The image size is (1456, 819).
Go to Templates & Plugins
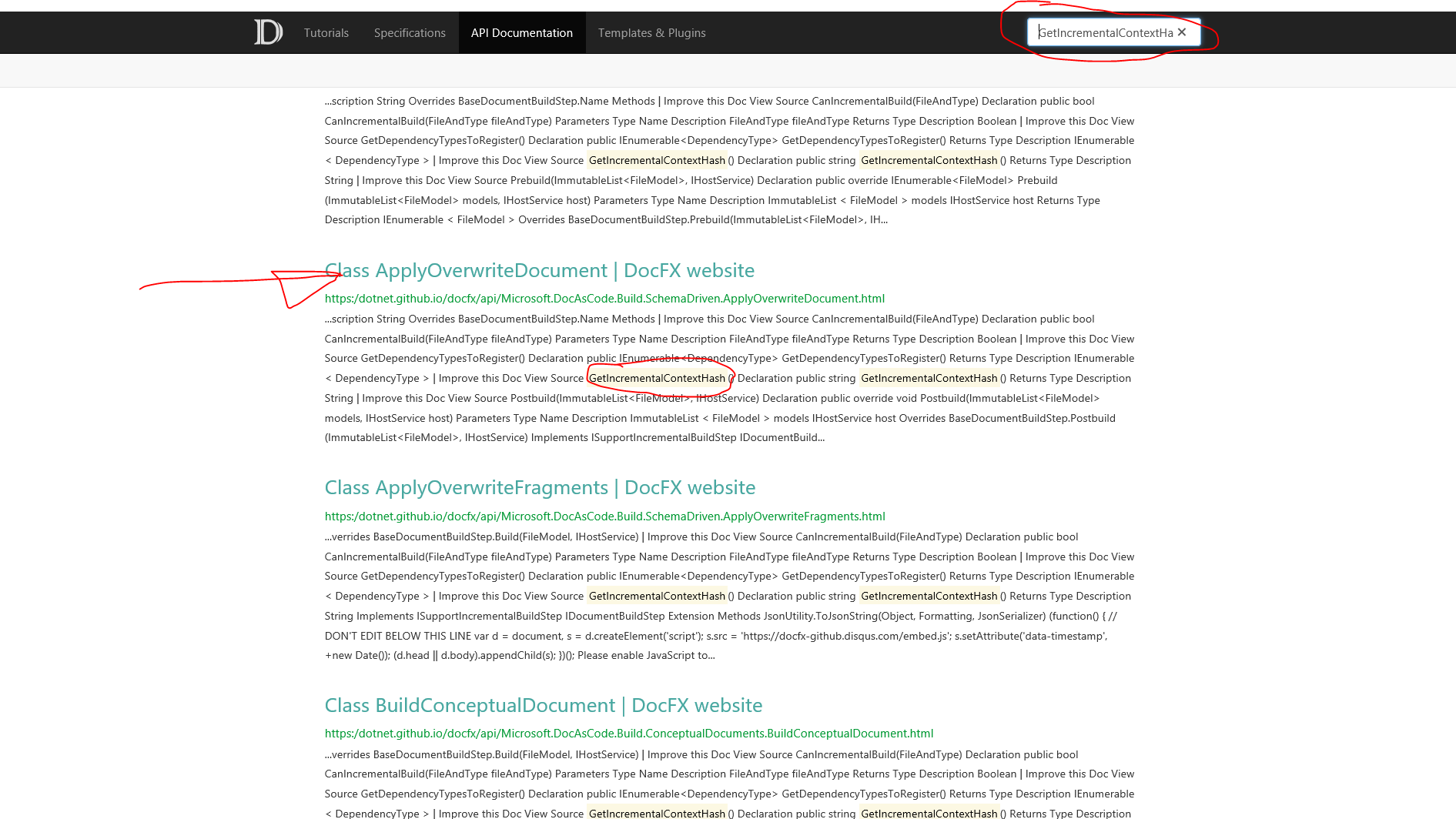[x=652, y=32]
